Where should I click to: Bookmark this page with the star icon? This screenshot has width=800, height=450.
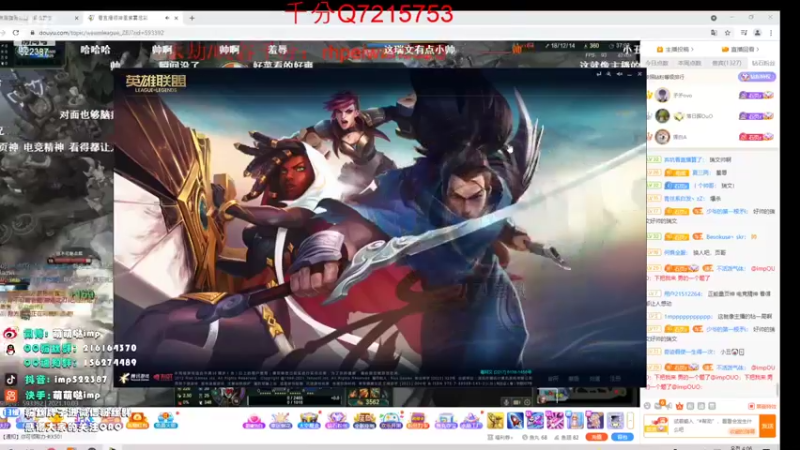point(728,33)
